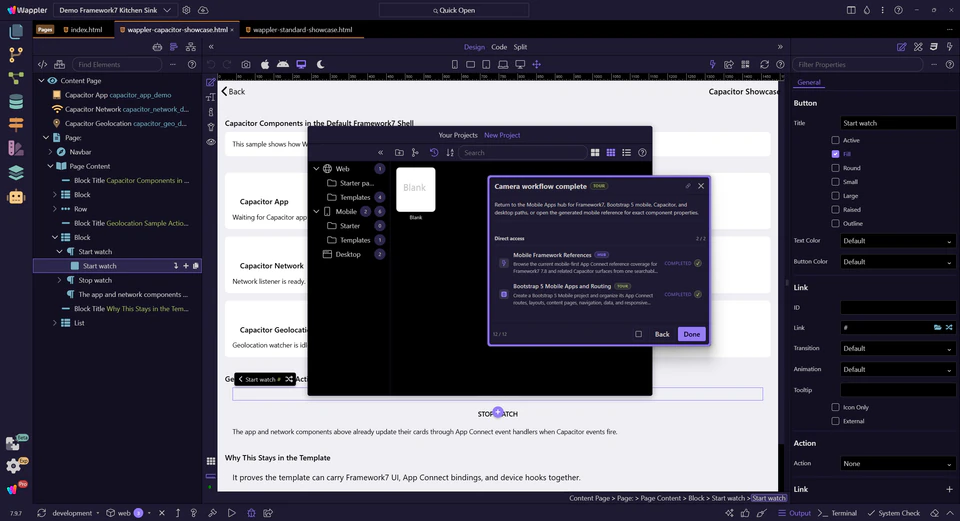Enable the Small checkbox
The height and width of the screenshot is (521, 960).
click(x=835, y=182)
